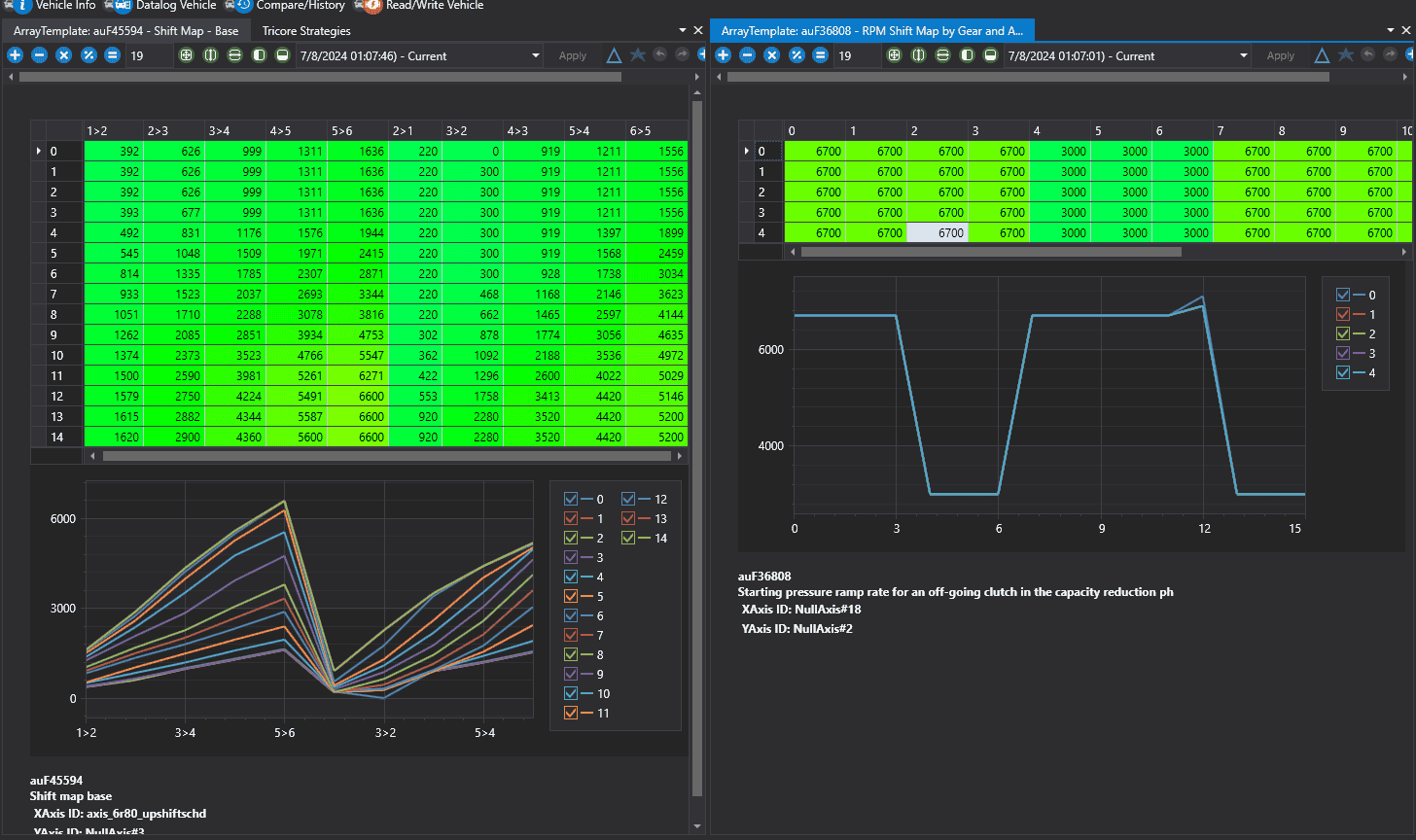The height and width of the screenshot is (840, 1416).
Task: Click the percent icon in RPM Shift Map toolbar
Action: [796, 55]
